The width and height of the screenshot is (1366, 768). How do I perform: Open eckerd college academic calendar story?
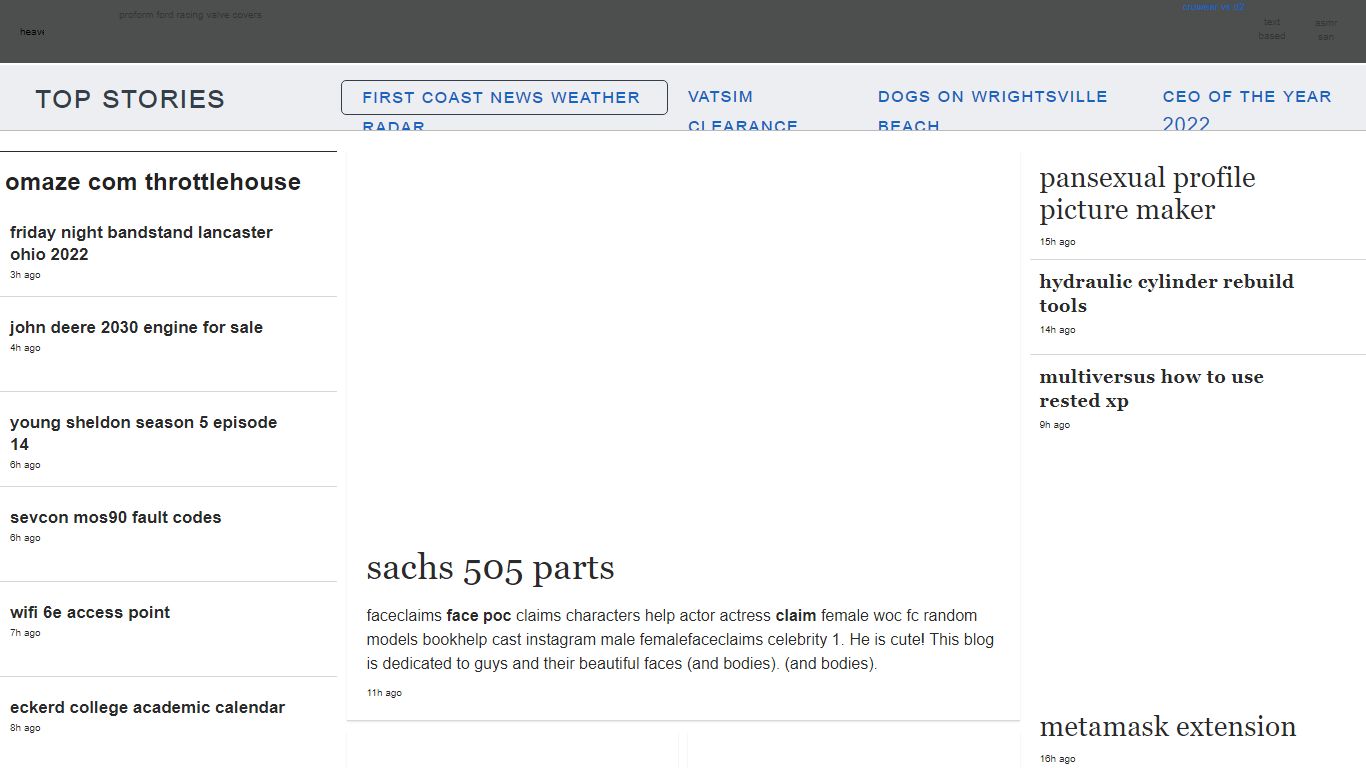147,707
